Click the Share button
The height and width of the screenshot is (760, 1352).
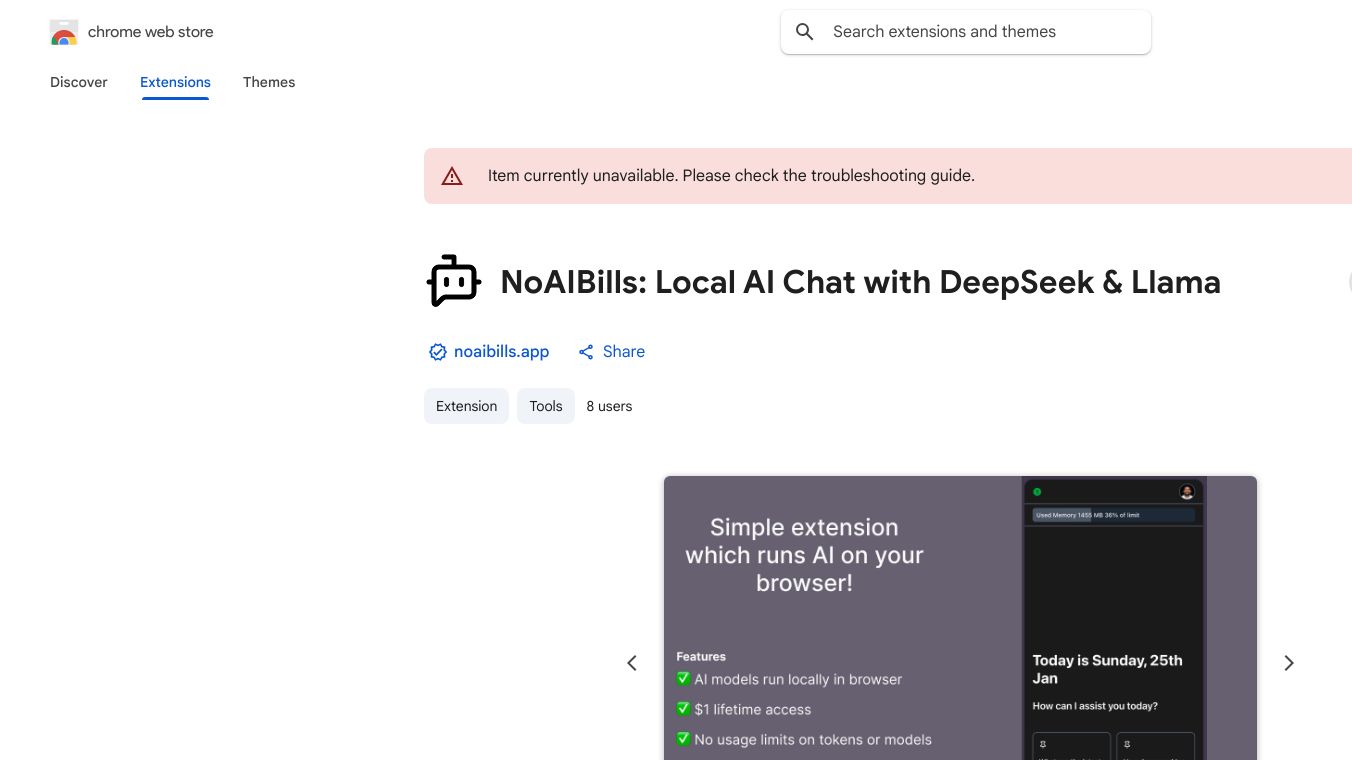coord(611,352)
